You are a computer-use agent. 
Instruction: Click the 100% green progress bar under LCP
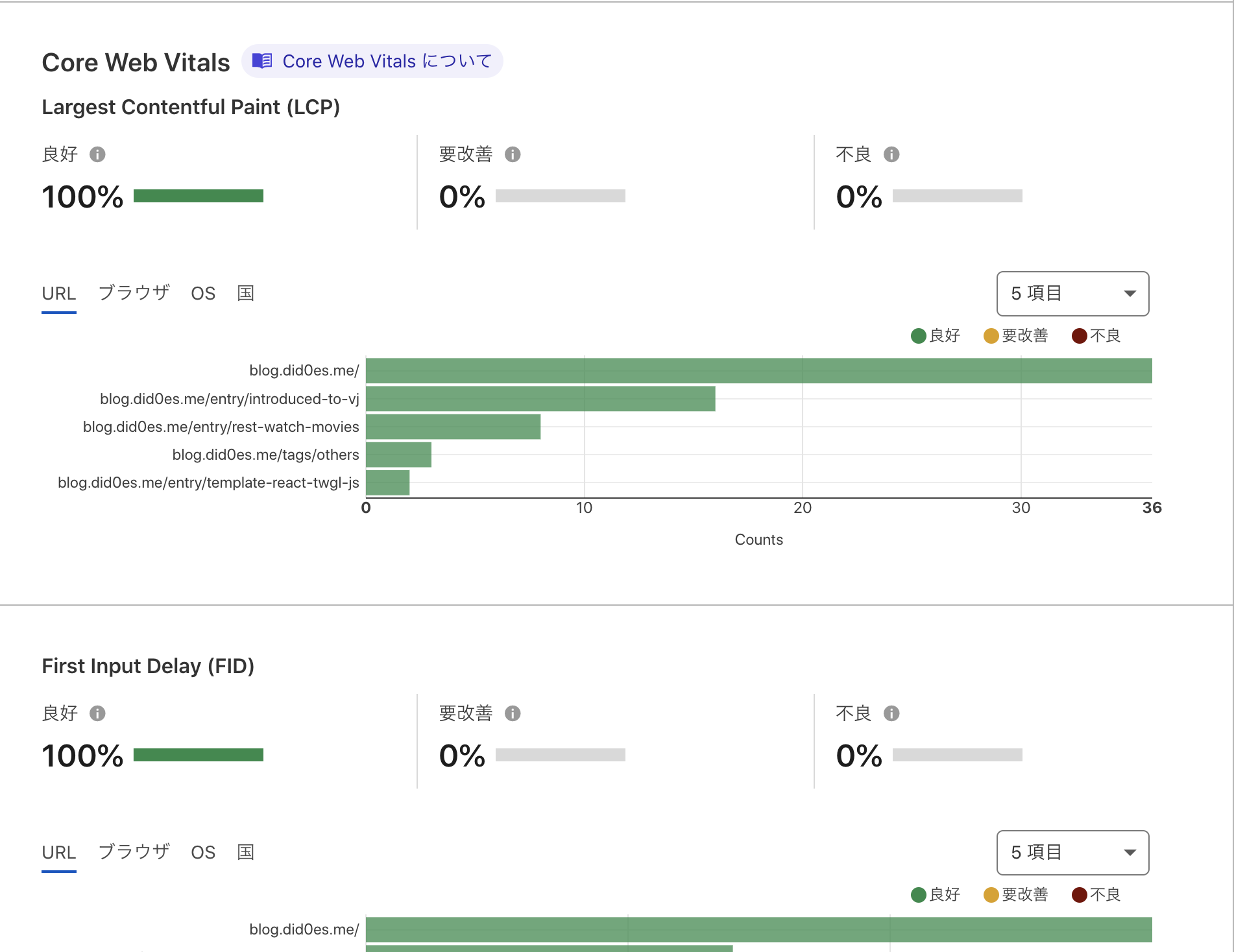[x=198, y=196]
